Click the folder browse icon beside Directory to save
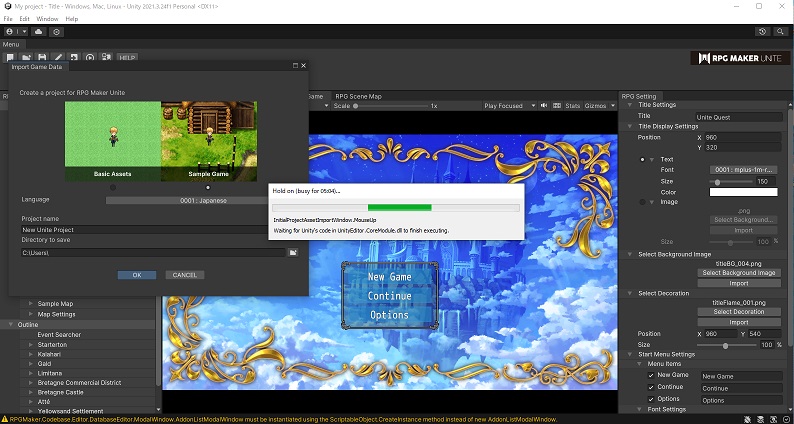794x424 pixels. (293, 252)
